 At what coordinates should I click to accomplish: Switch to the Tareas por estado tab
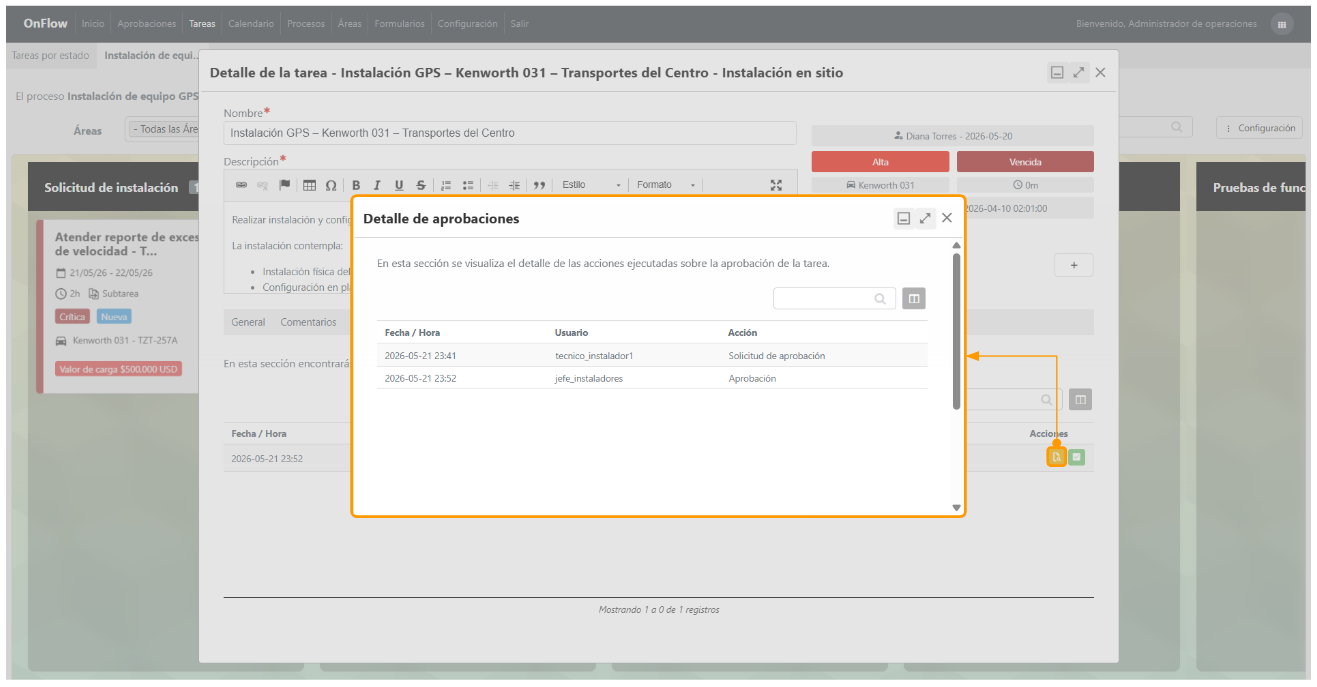(x=51, y=56)
